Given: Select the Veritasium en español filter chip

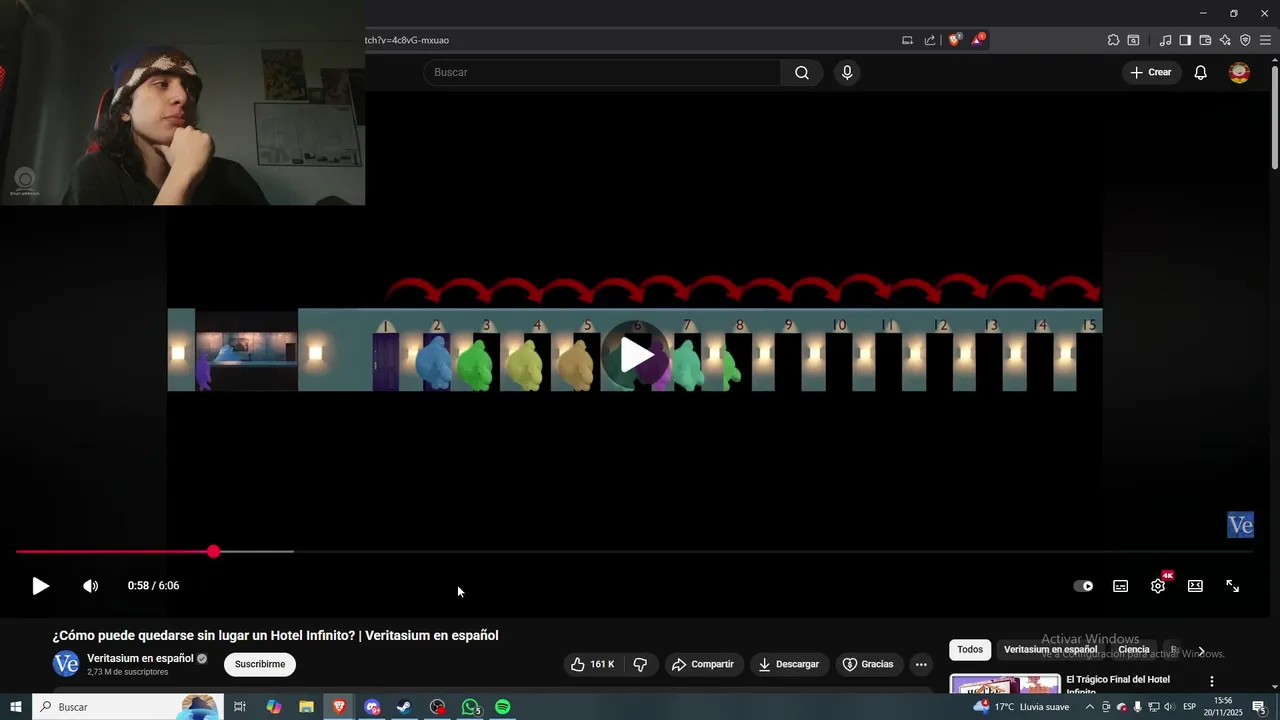Looking at the screenshot, I should point(1050,650).
